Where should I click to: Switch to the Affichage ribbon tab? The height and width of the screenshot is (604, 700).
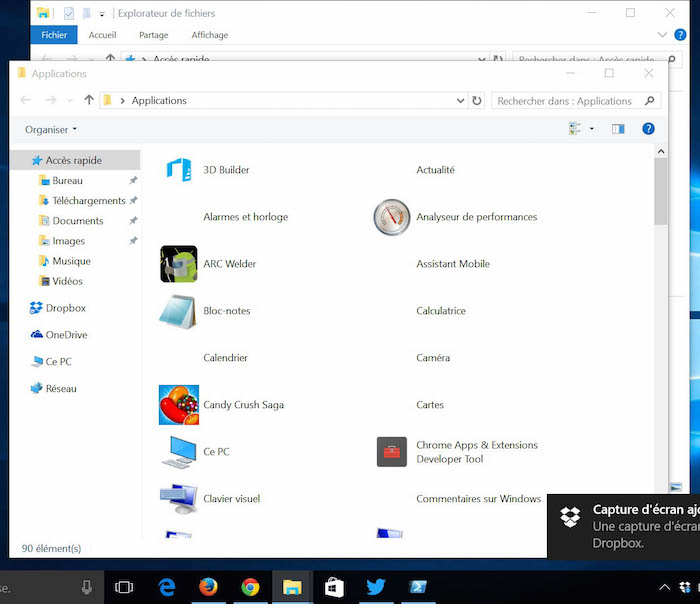pos(210,35)
